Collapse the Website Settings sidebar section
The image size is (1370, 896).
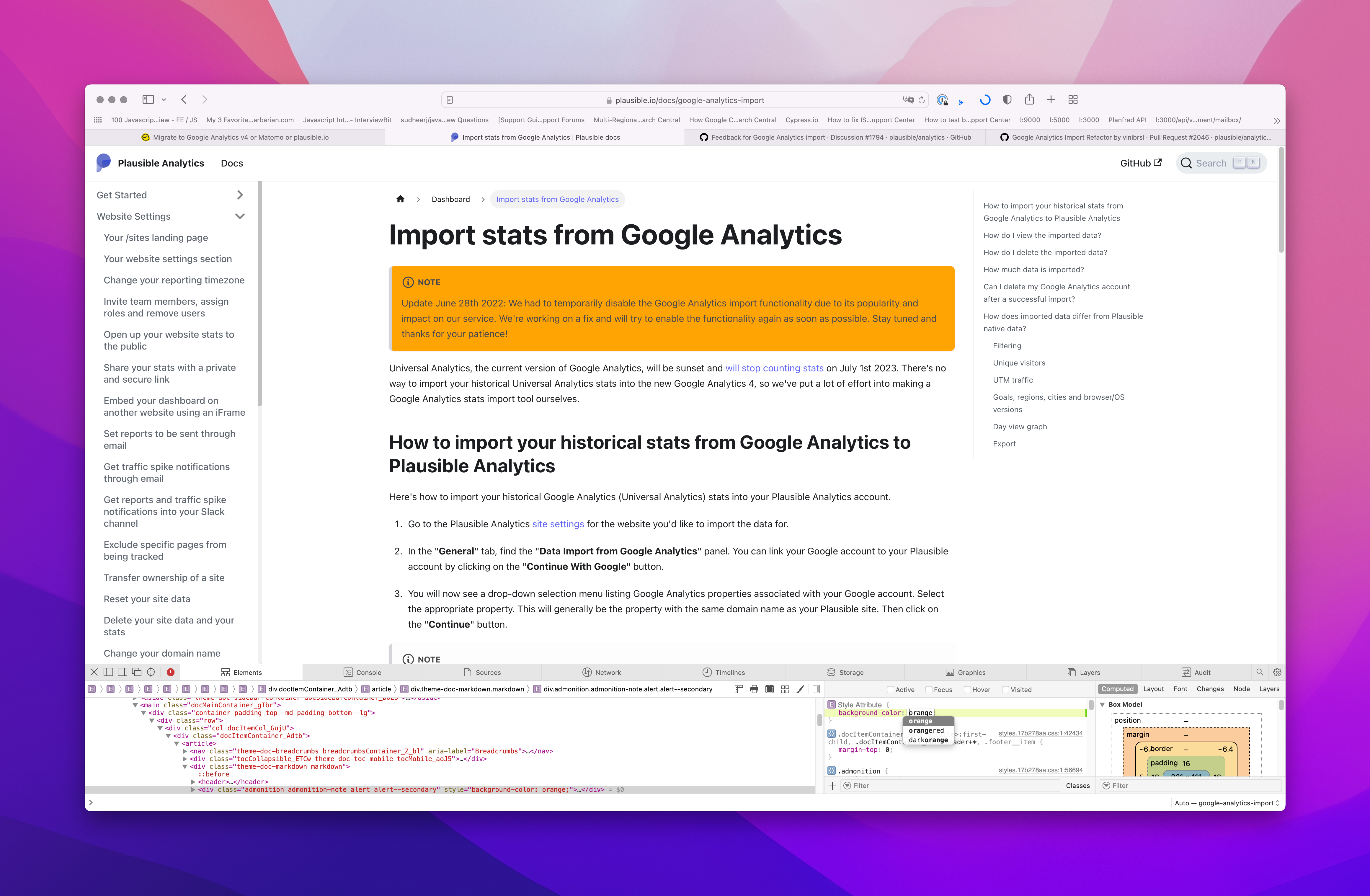[240, 216]
